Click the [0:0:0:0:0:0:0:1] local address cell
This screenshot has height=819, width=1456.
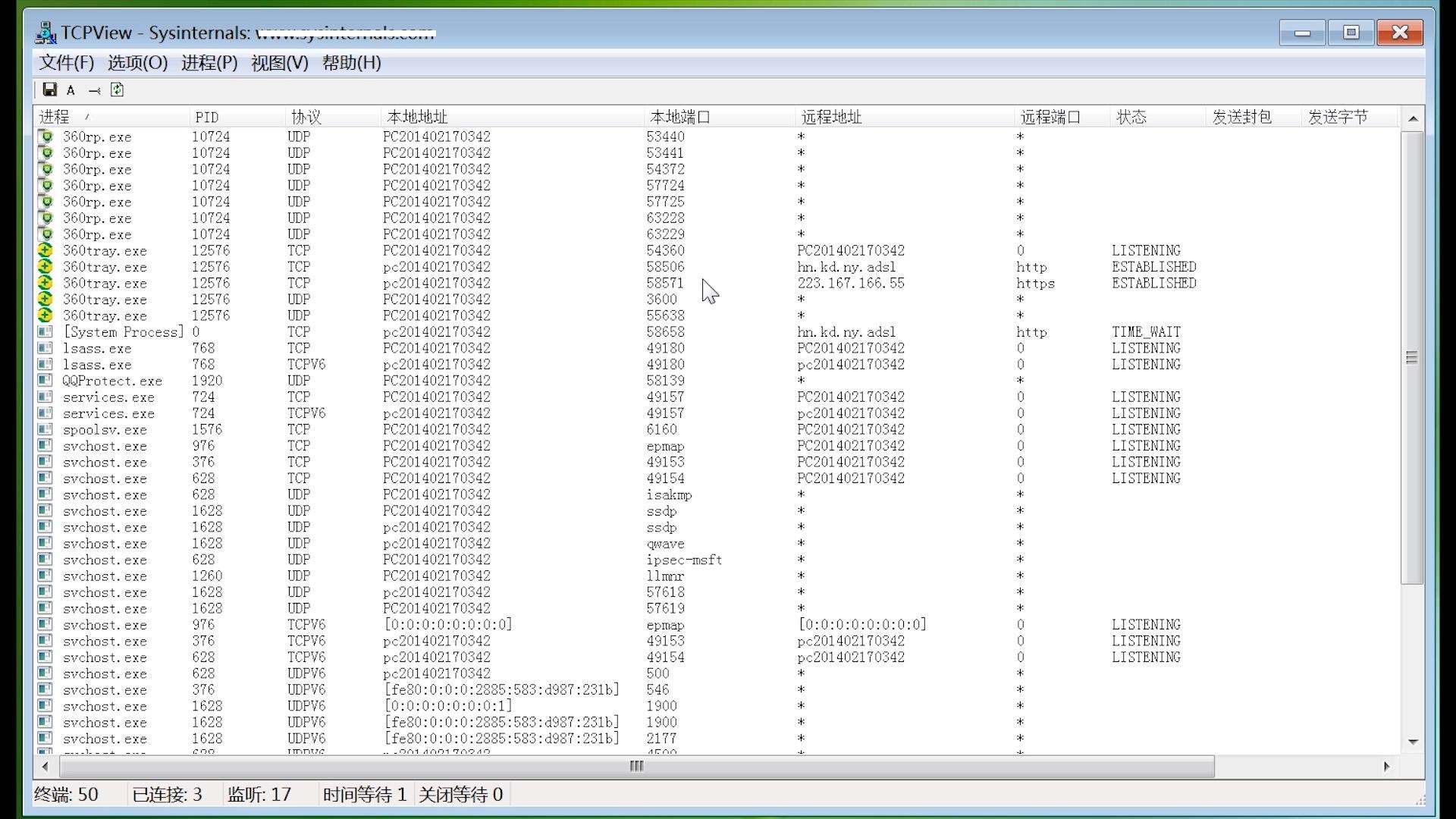[447, 706]
